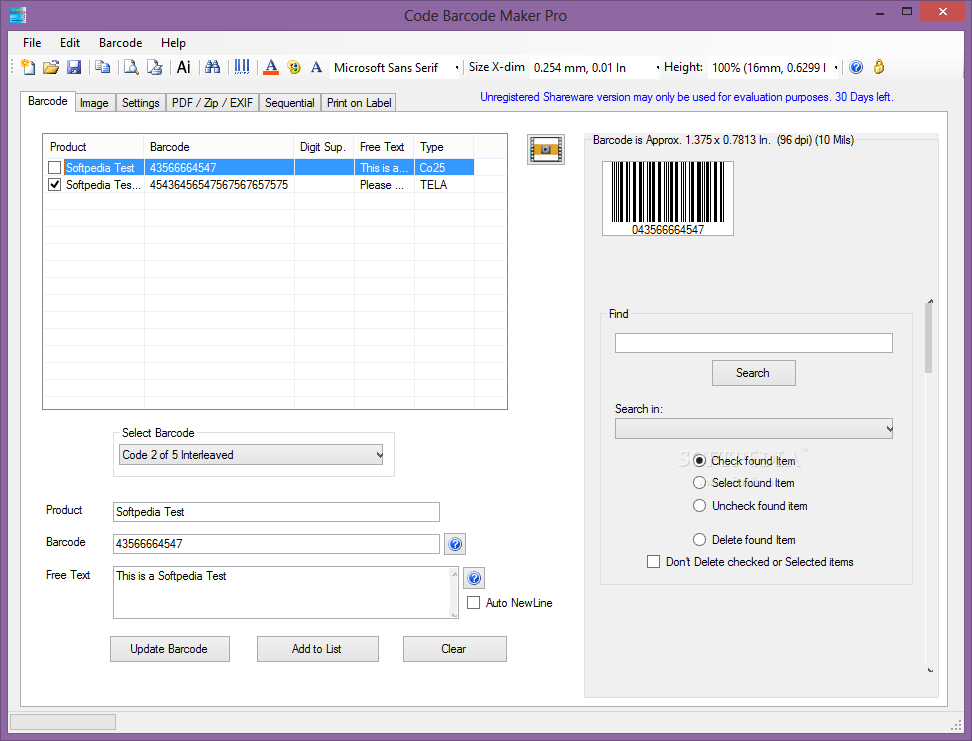Check 'Don't Delete checked or Selected items'
This screenshot has width=972, height=741.
[653, 562]
